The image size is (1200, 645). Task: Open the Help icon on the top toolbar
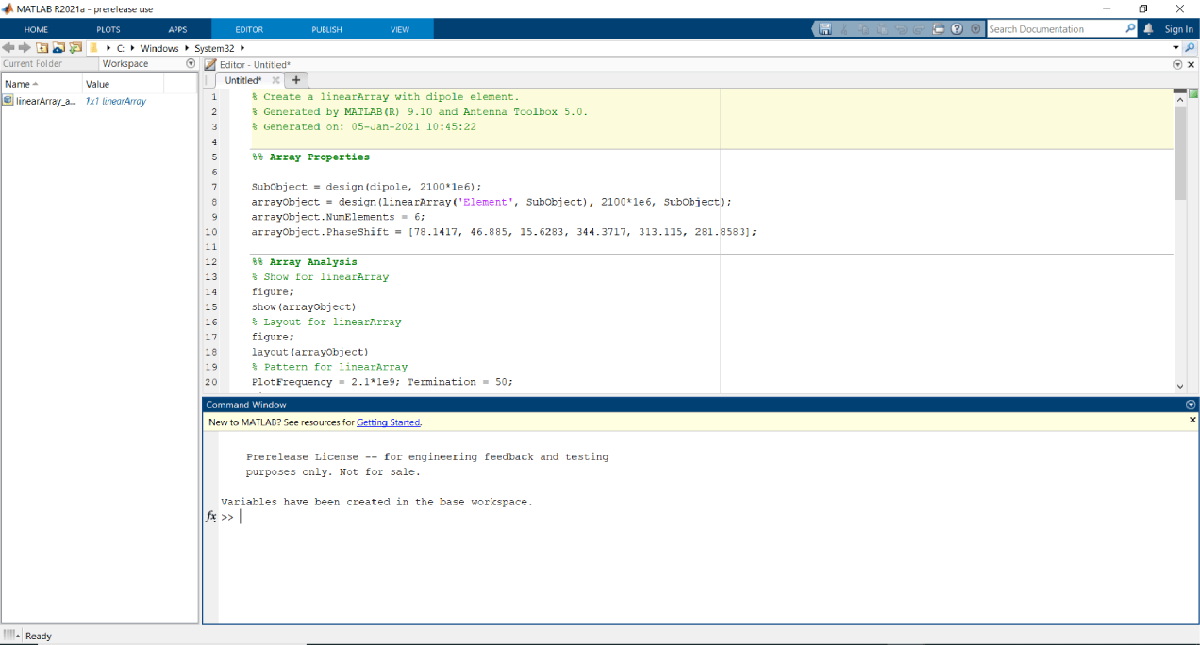(956, 29)
